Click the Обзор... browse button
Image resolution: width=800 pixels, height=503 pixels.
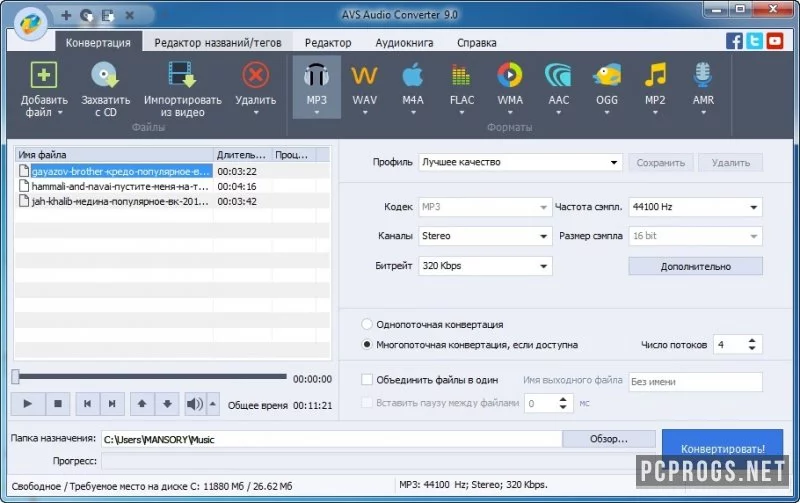pyautogui.click(x=609, y=439)
